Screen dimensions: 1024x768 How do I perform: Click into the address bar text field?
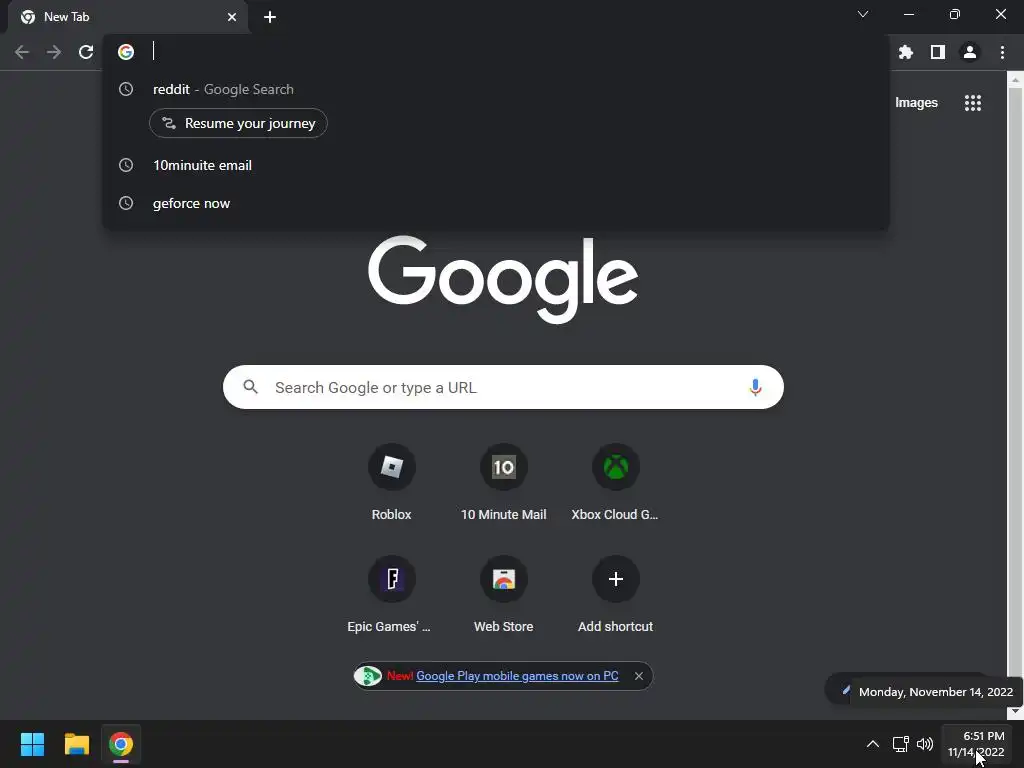(x=516, y=52)
